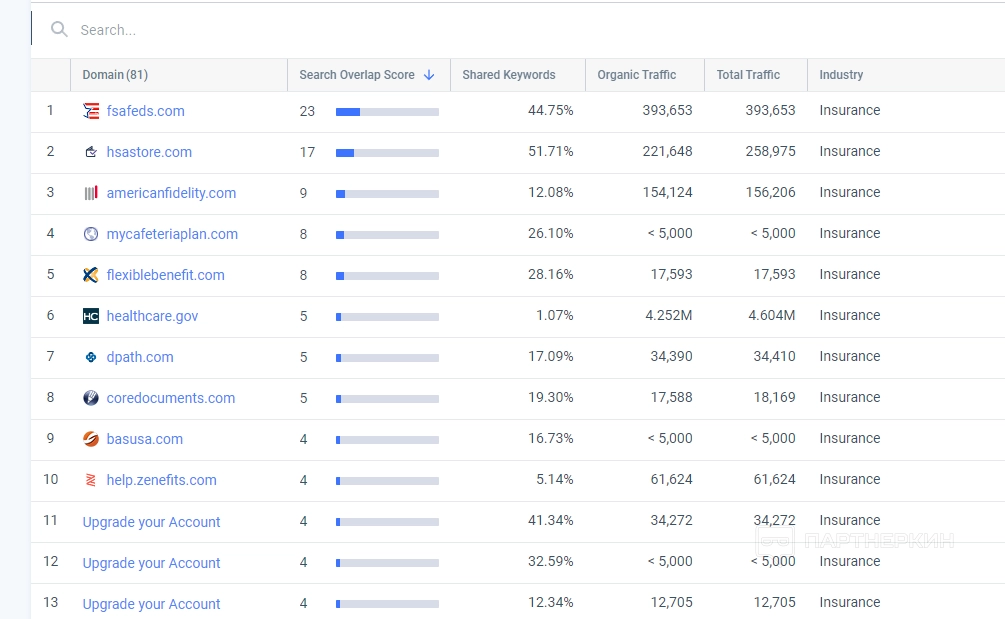This screenshot has height=619, width=1005.
Task: Click the flexiblebenefit.com favicon icon
Action: click(91, 275)
